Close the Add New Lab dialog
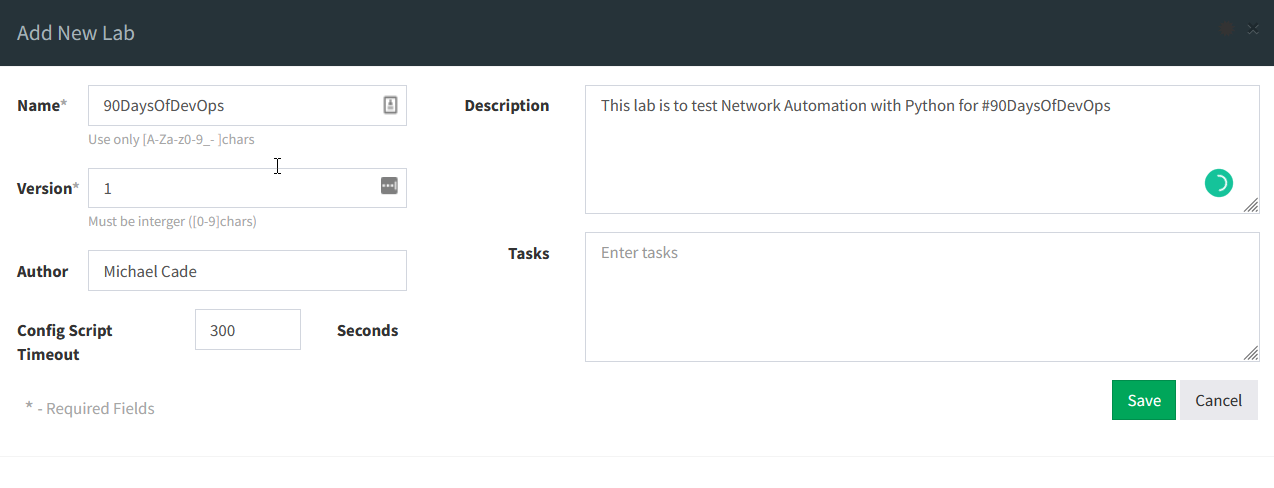 [1253, 30]
